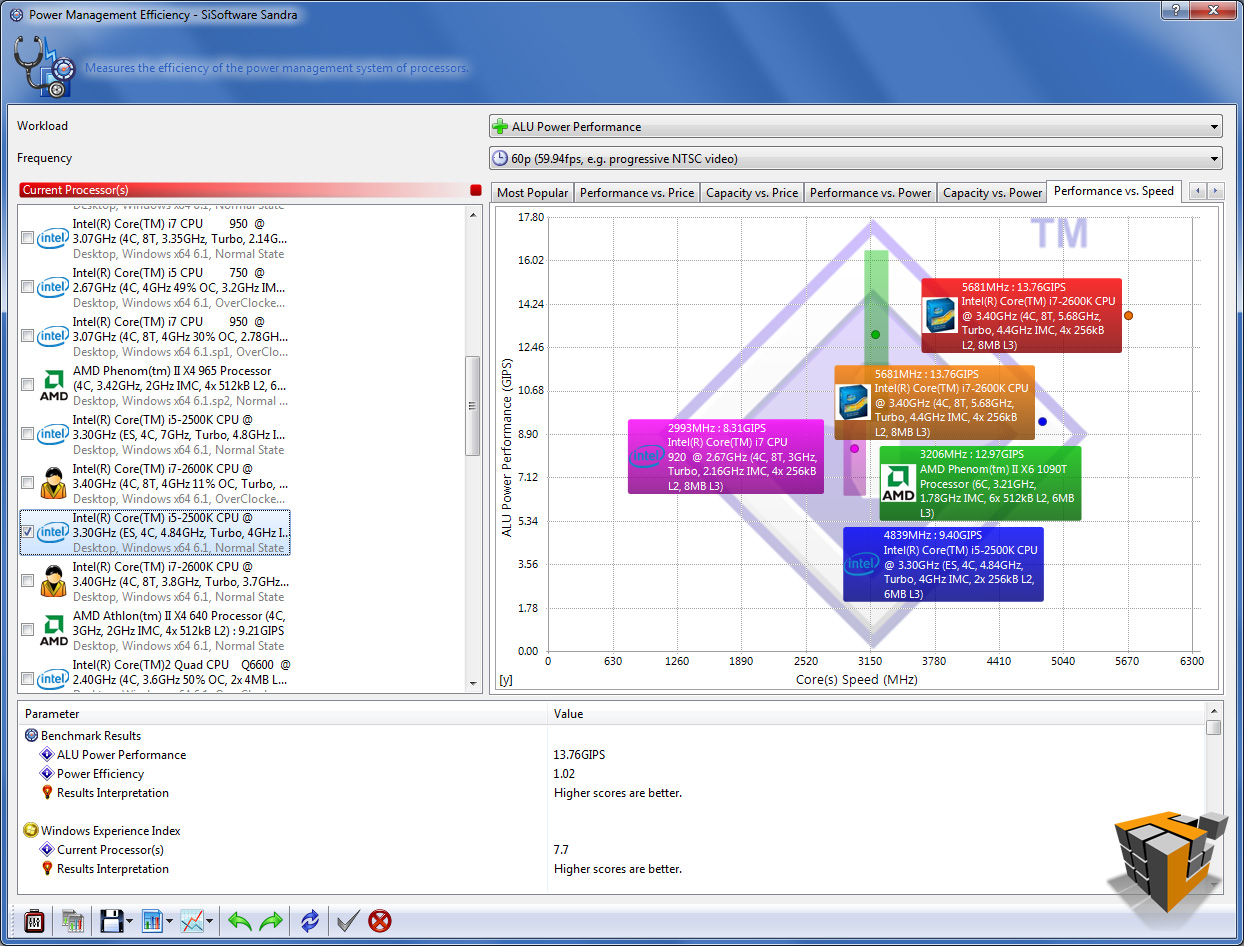Click the results panel scrollbar thumb

tap(1214, 727)
